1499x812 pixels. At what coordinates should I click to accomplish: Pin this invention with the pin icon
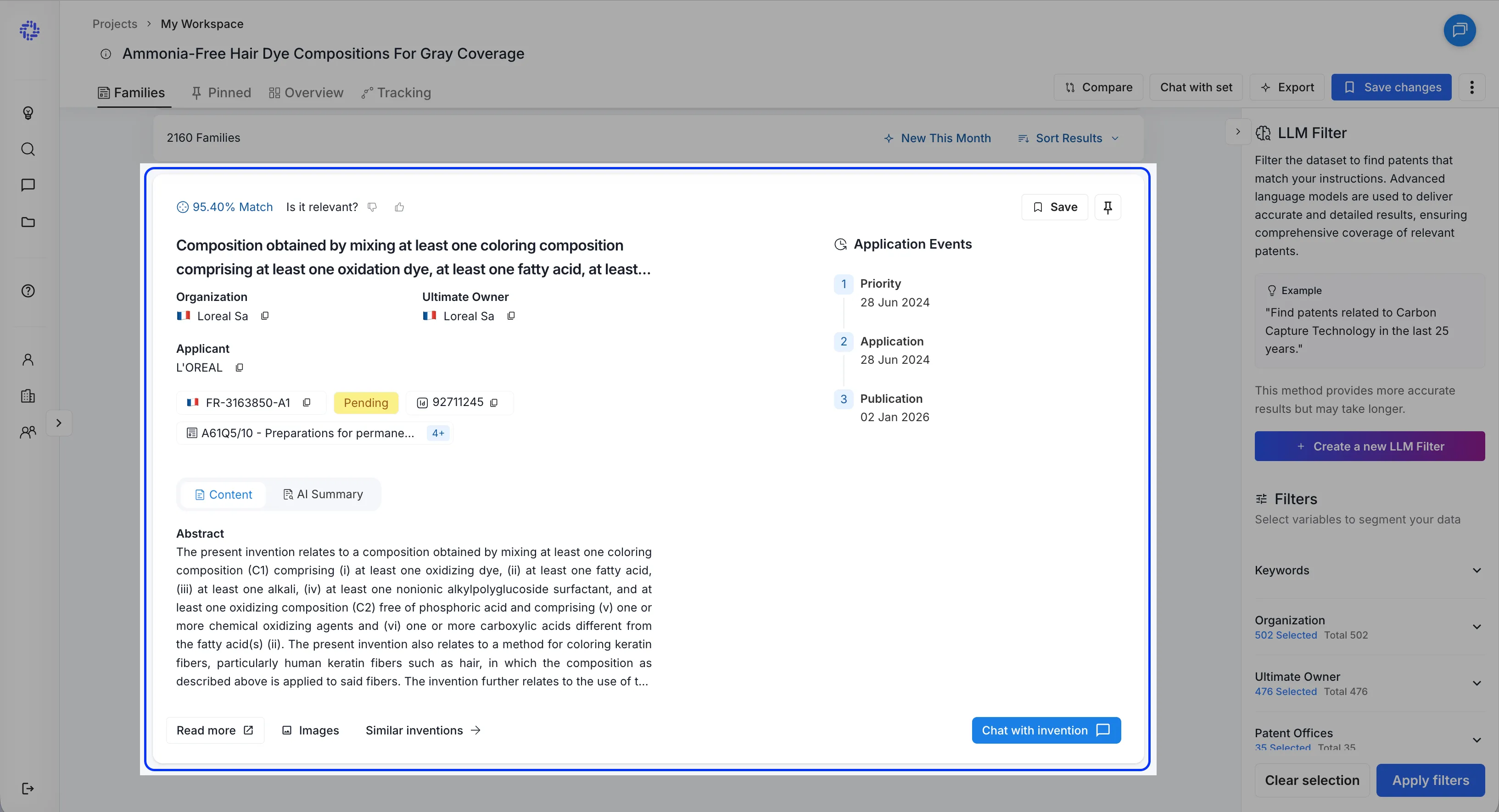point(1107,207)
